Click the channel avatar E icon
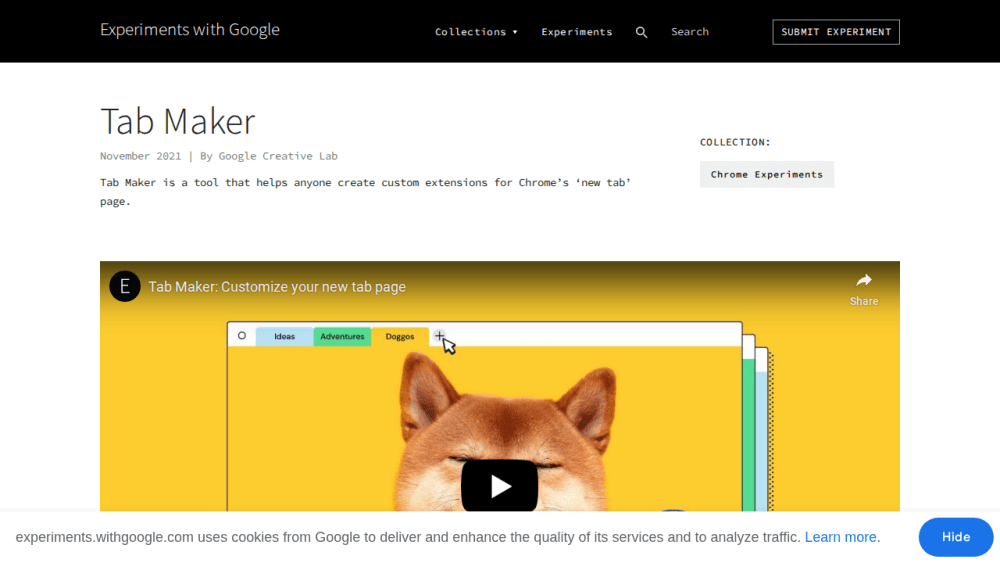The image size is (1000, 563). coord(124,286)
